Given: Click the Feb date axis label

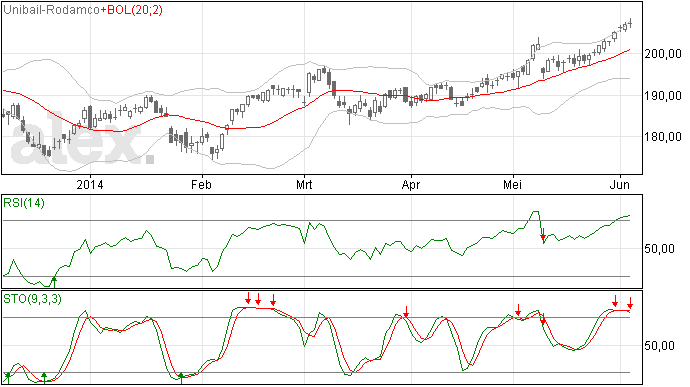Looking at the screenshot, I should [201, 184].
